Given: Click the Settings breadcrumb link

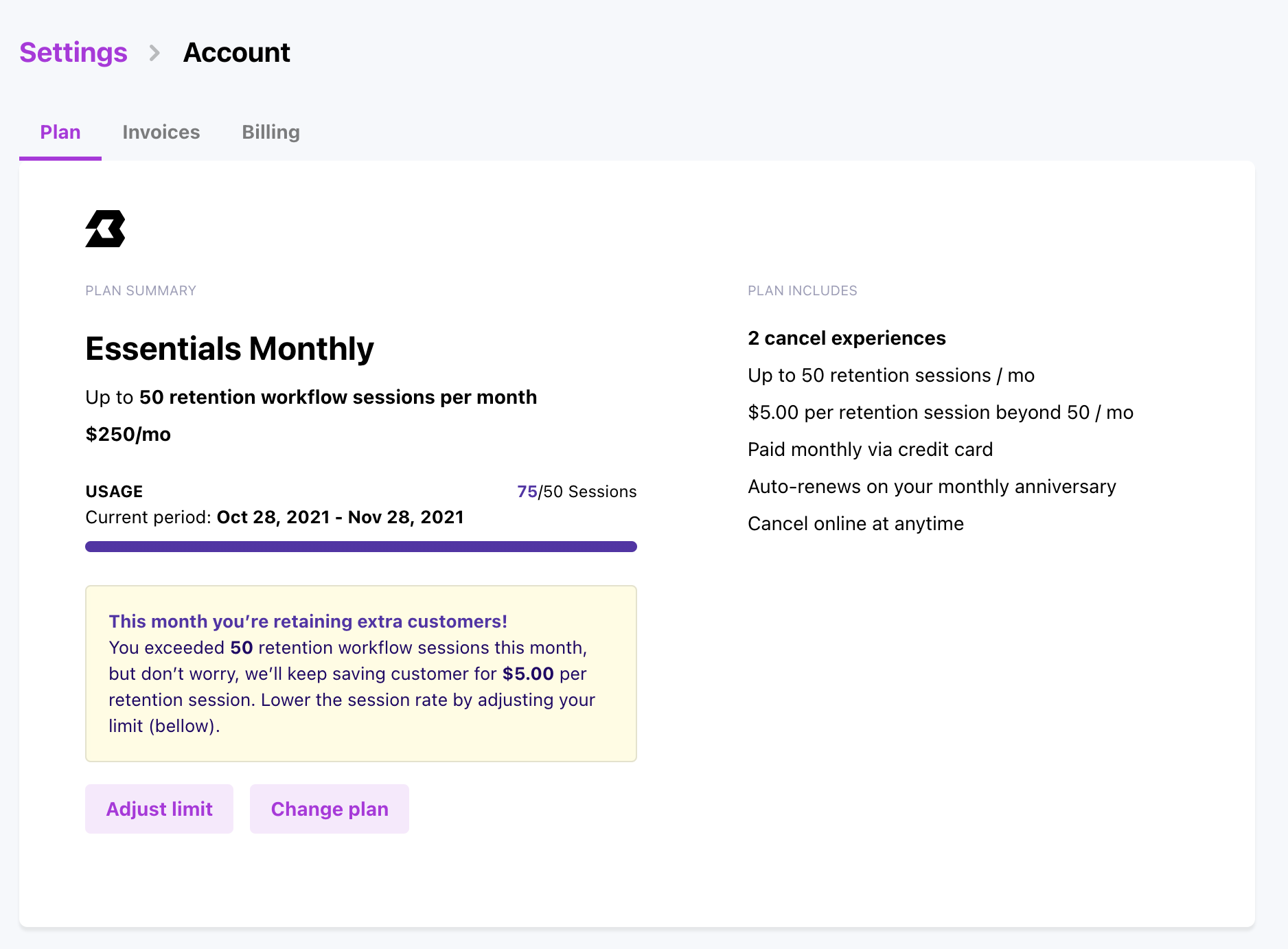Looking at the screenshot, I should 73,53.
